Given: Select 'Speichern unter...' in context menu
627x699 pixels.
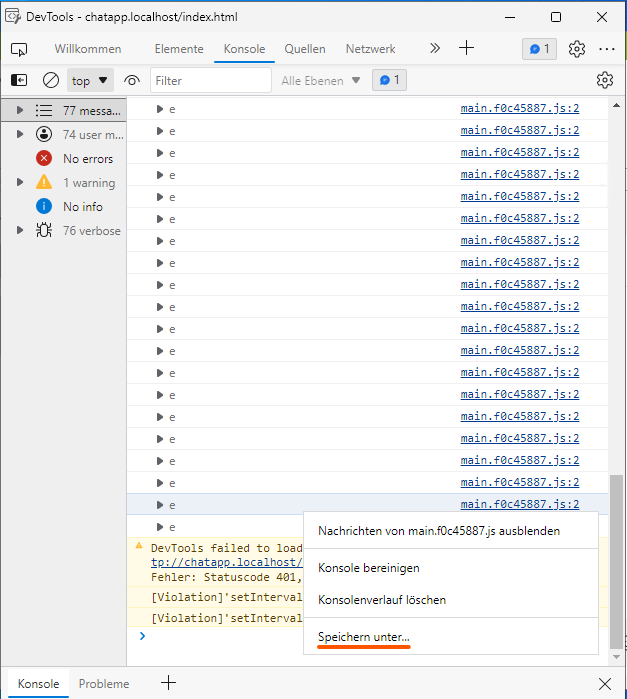Looking at the screenshot, I should [364, 637].
